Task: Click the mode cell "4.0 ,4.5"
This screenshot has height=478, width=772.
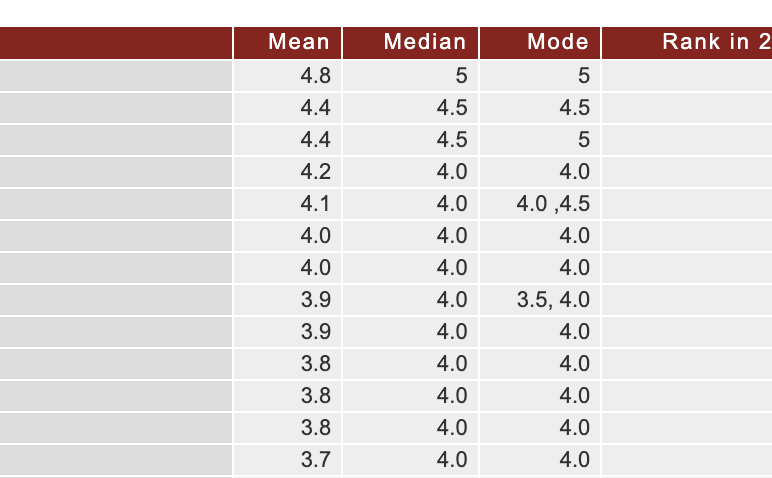Action: [553, 204]
